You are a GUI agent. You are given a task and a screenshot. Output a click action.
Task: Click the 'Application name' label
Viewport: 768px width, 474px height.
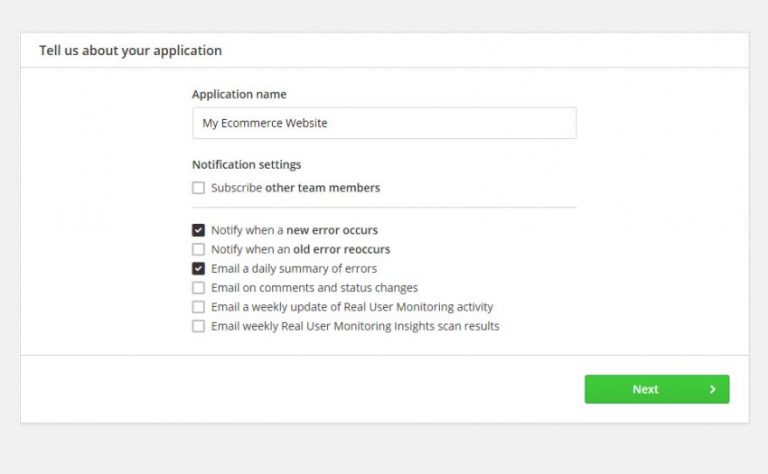239,94
